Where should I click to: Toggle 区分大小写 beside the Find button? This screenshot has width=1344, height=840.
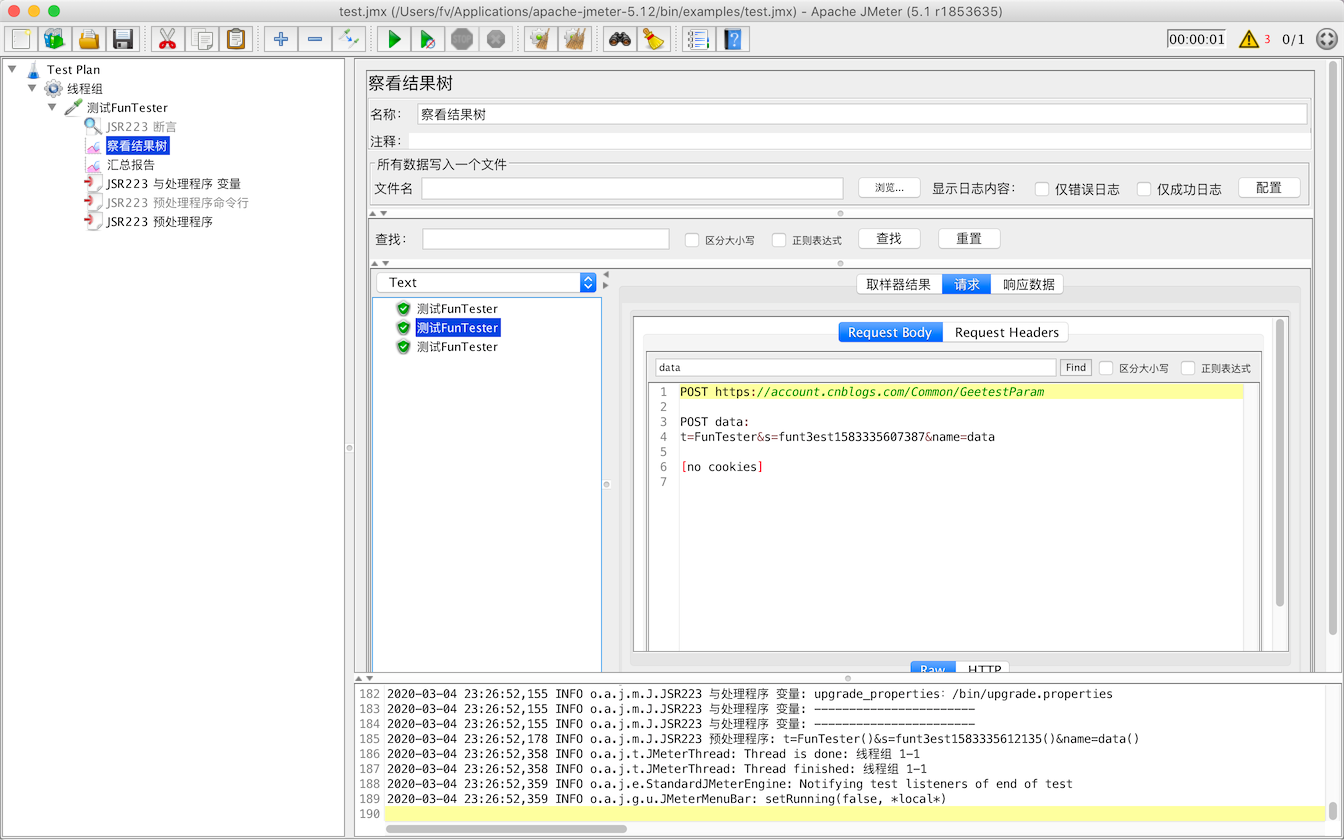click(x=1106, y=368)
